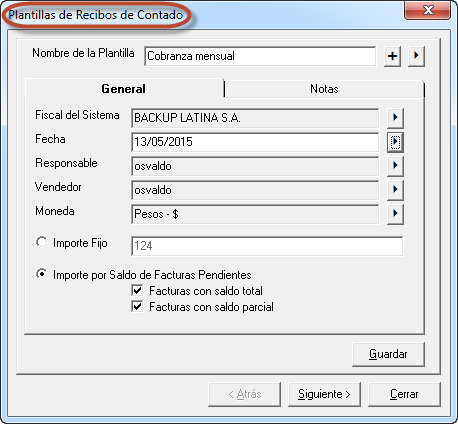Expand the Responsable selector arrow
This screenshot has height=424, width=458.
click(x=395, y=166)
